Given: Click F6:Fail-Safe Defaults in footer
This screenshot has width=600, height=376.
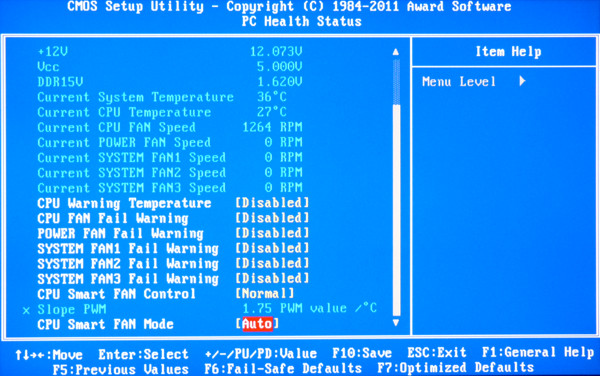Looking at the screenshot, I should click(283, 368).
